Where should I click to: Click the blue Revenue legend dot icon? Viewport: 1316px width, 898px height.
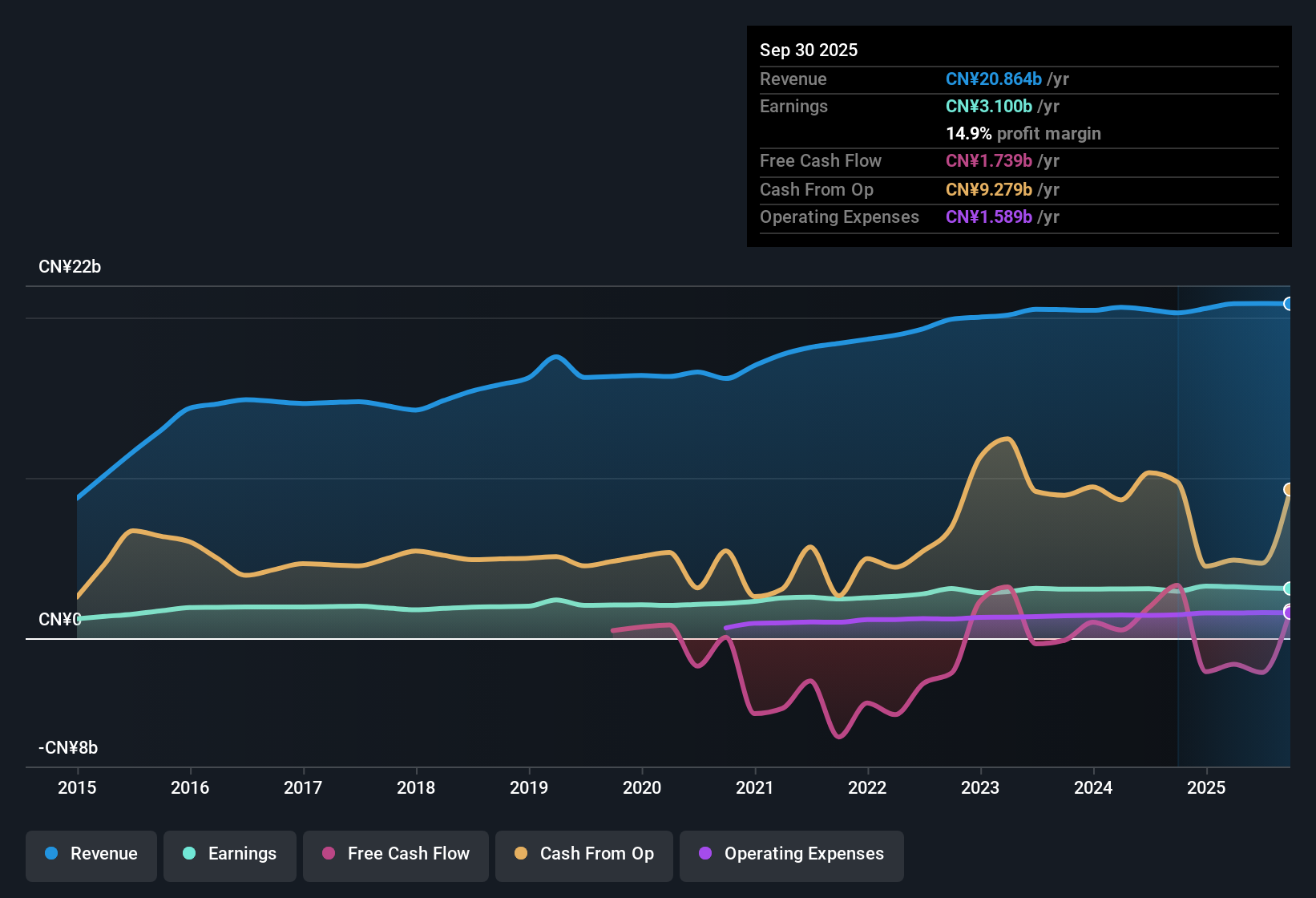(50, 854)
